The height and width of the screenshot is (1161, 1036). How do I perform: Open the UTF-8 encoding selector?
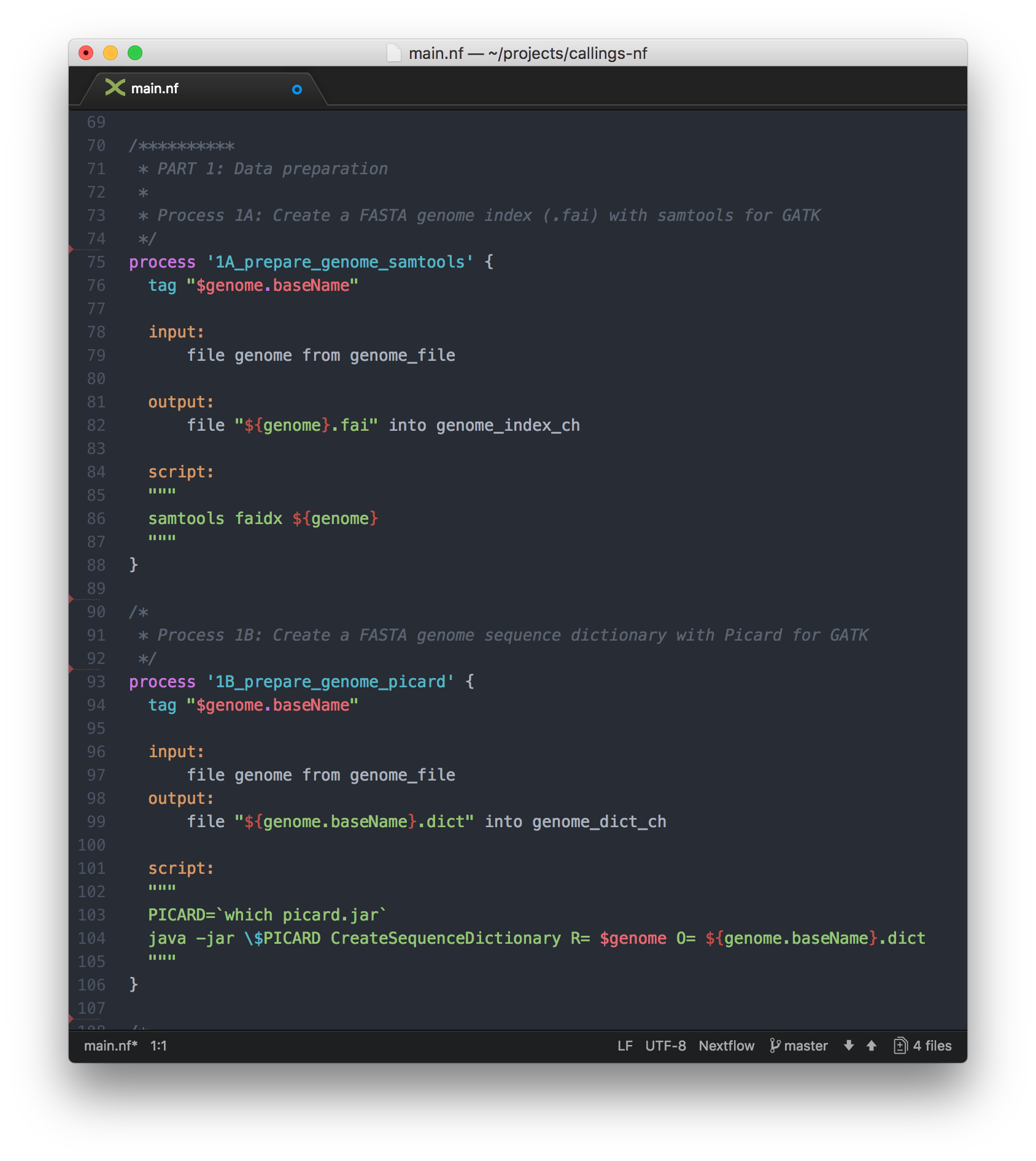[666, 1046]
